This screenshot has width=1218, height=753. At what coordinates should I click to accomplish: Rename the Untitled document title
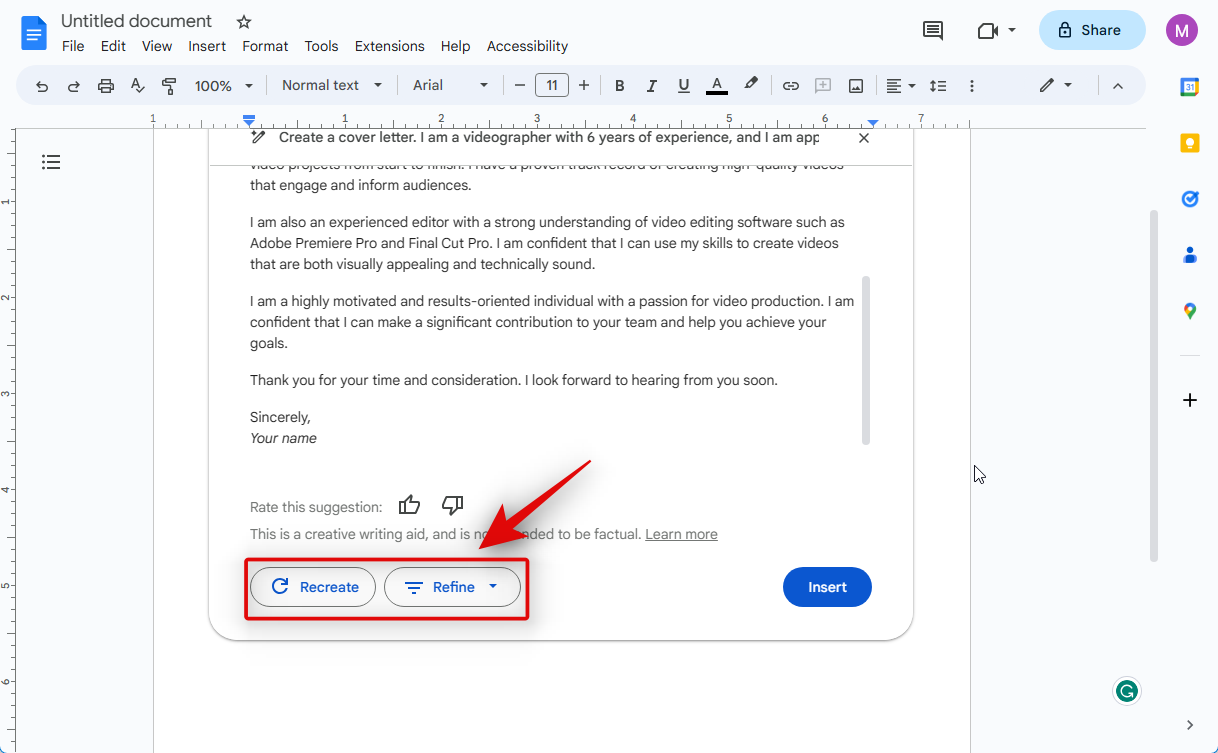137,21
